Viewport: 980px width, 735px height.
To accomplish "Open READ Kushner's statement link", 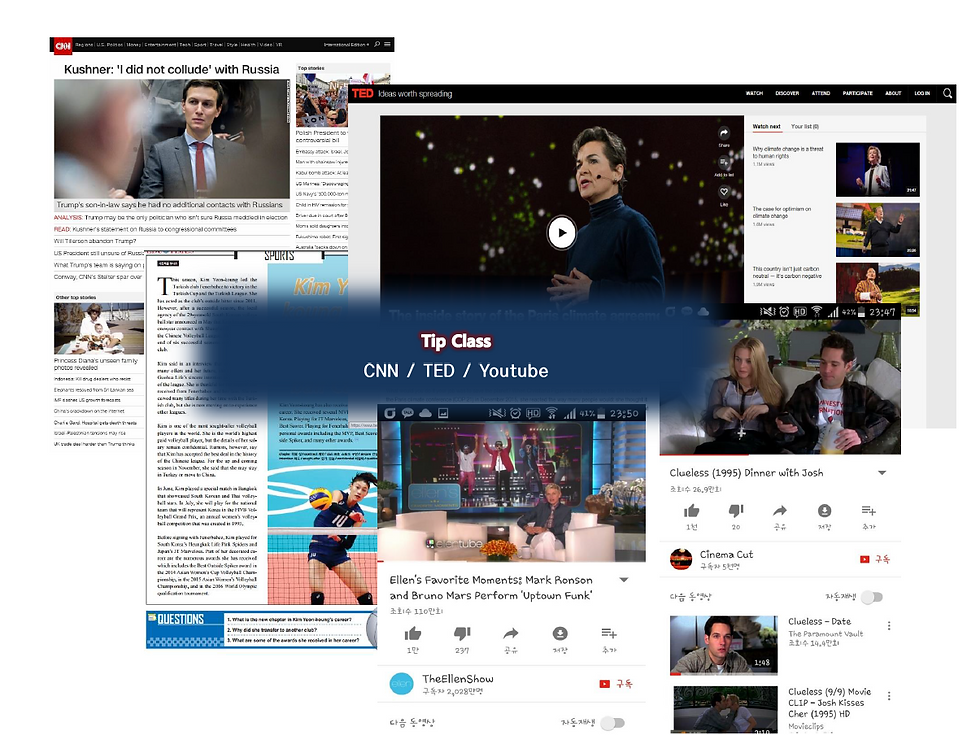I will coord(145,229).
